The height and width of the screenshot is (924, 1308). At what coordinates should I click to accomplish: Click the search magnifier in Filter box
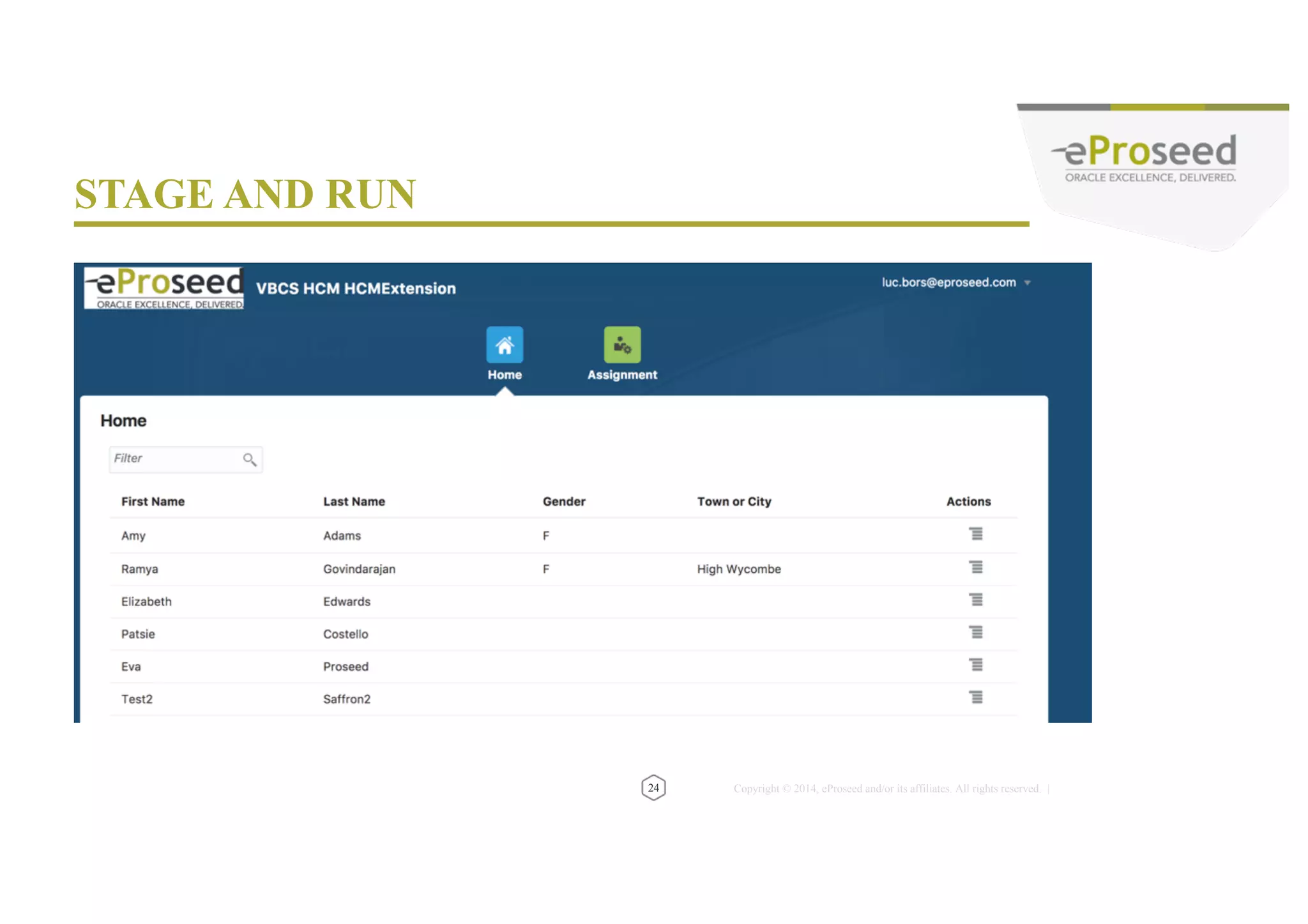[250, 459]
